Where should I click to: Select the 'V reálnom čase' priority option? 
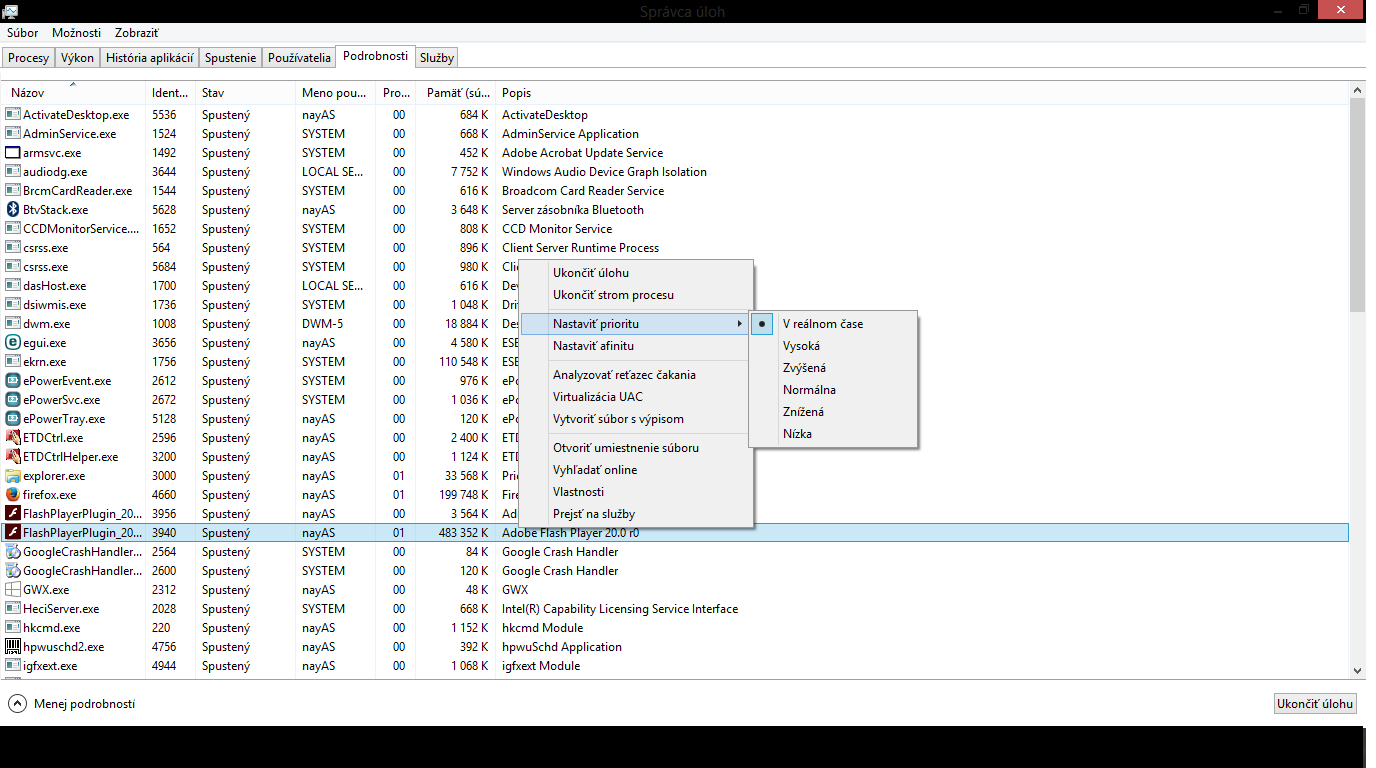click(822, 324)
